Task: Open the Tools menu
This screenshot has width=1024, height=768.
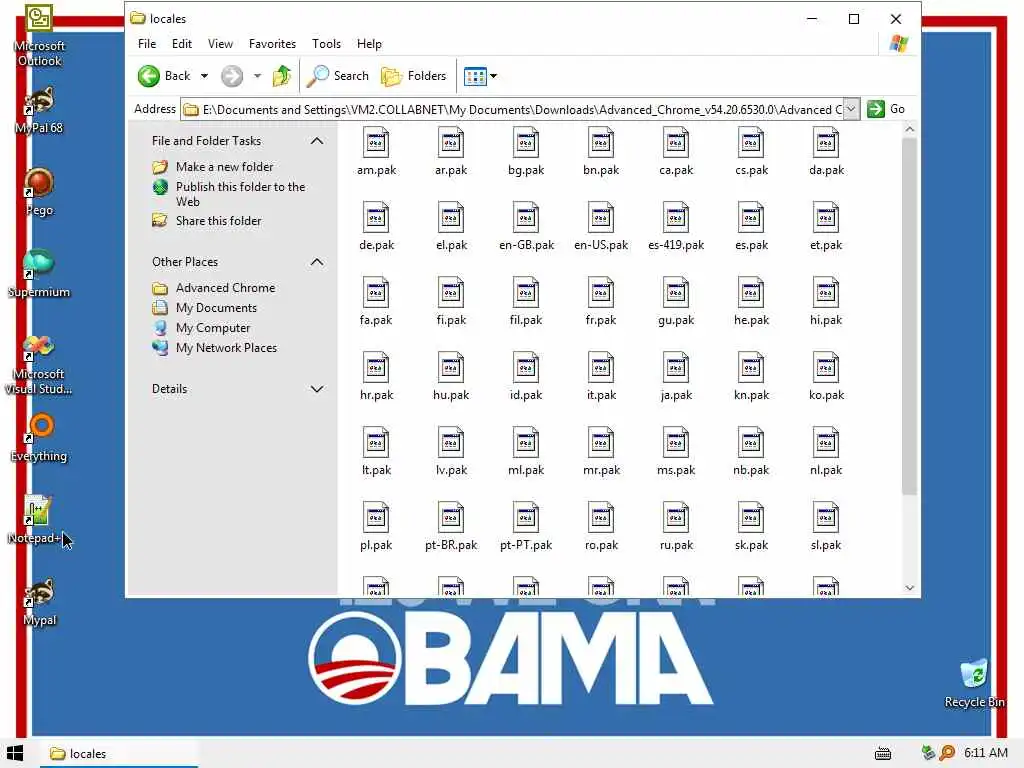Action: click(x=327, y=44)
